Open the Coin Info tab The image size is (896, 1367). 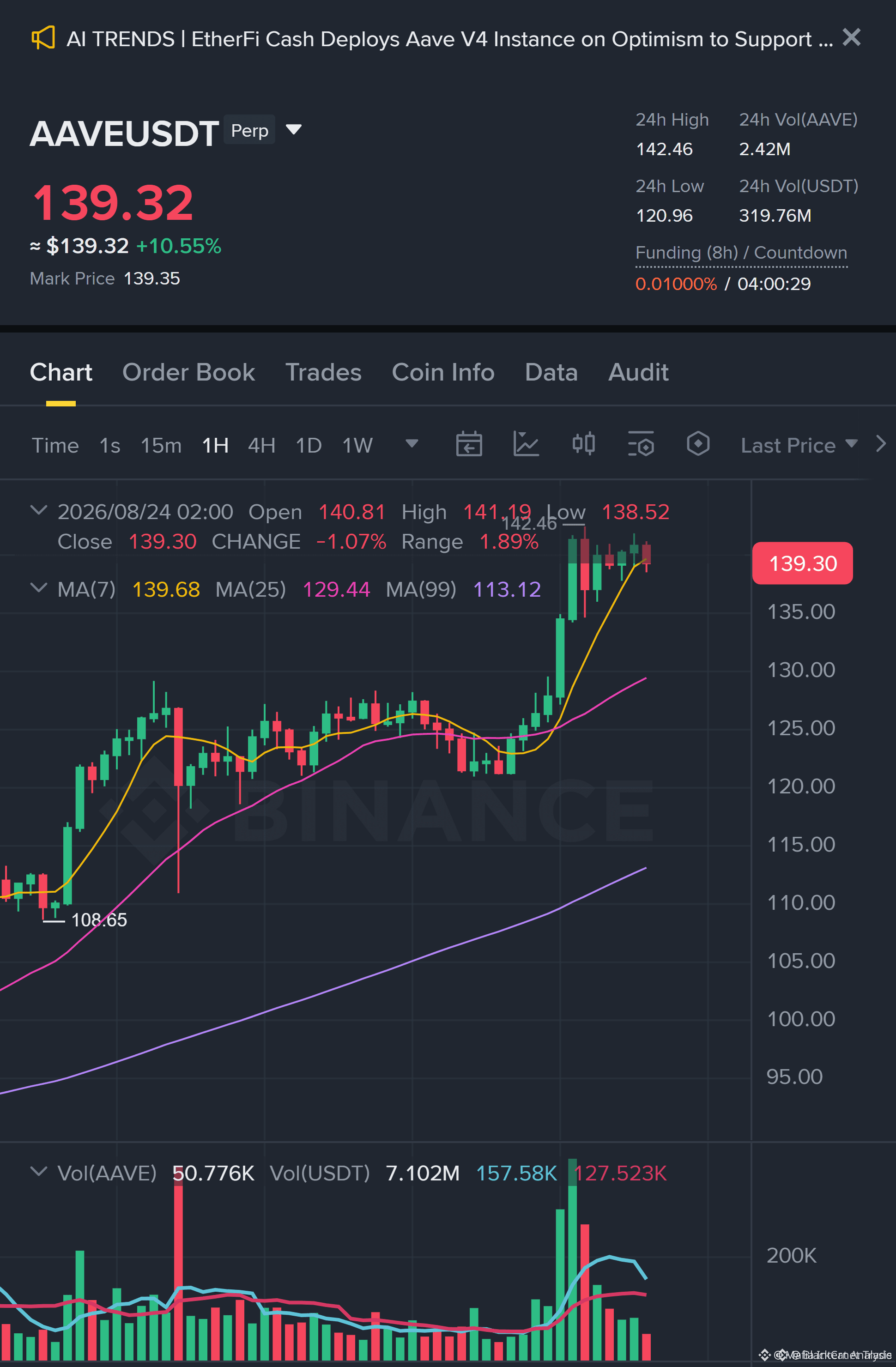(x=443, y=372)
